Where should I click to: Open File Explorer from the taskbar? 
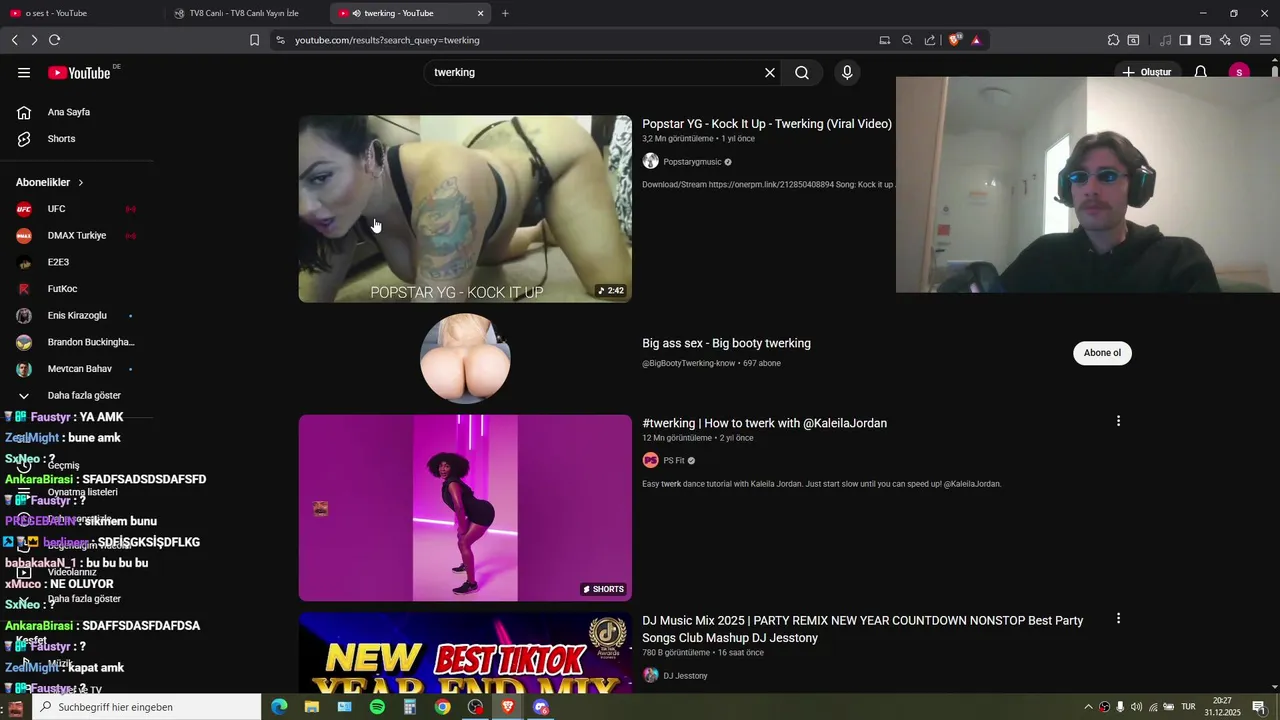click(x=312, y=707)
